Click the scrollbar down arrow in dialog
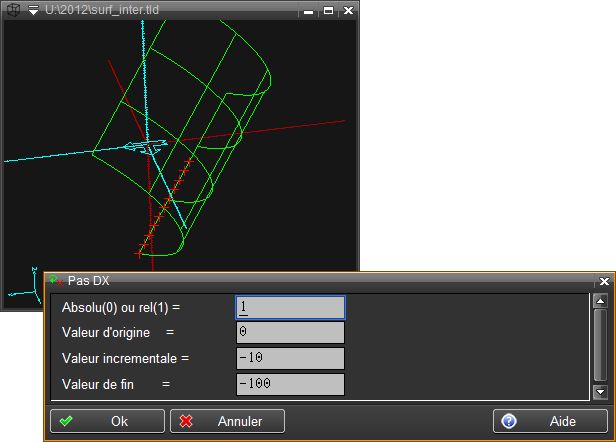 (x=600, y=392)
